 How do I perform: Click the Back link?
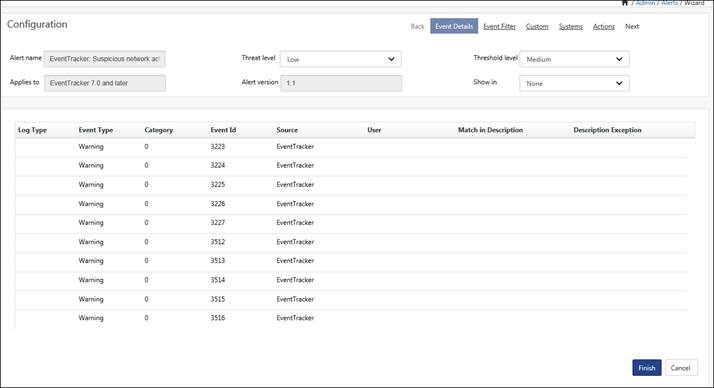pos(417,26)
